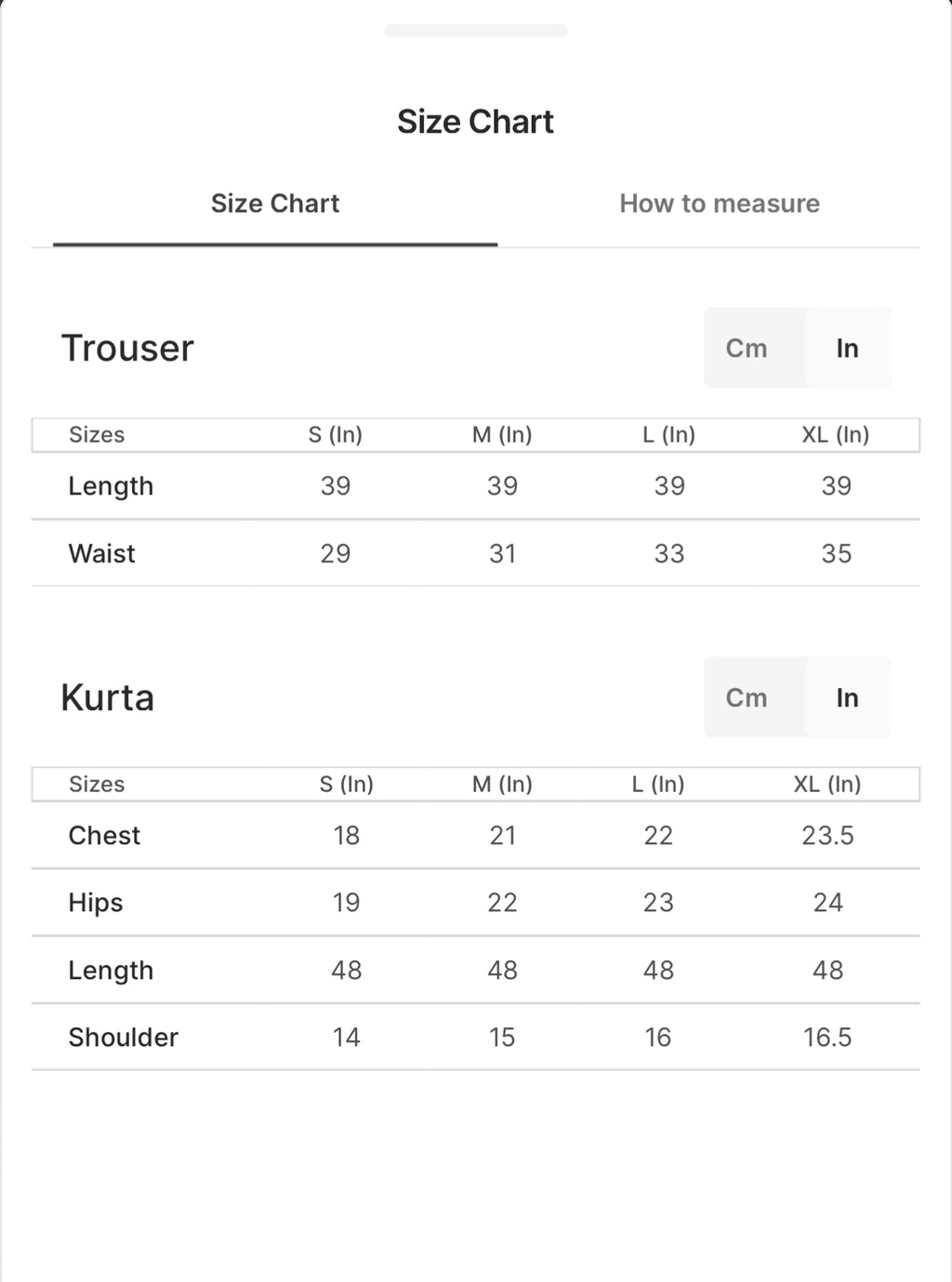Image resolution: width=952 pixels, height=1282 pixels.
Task: Click the Kurta L (In) column header
Action: 658,785
